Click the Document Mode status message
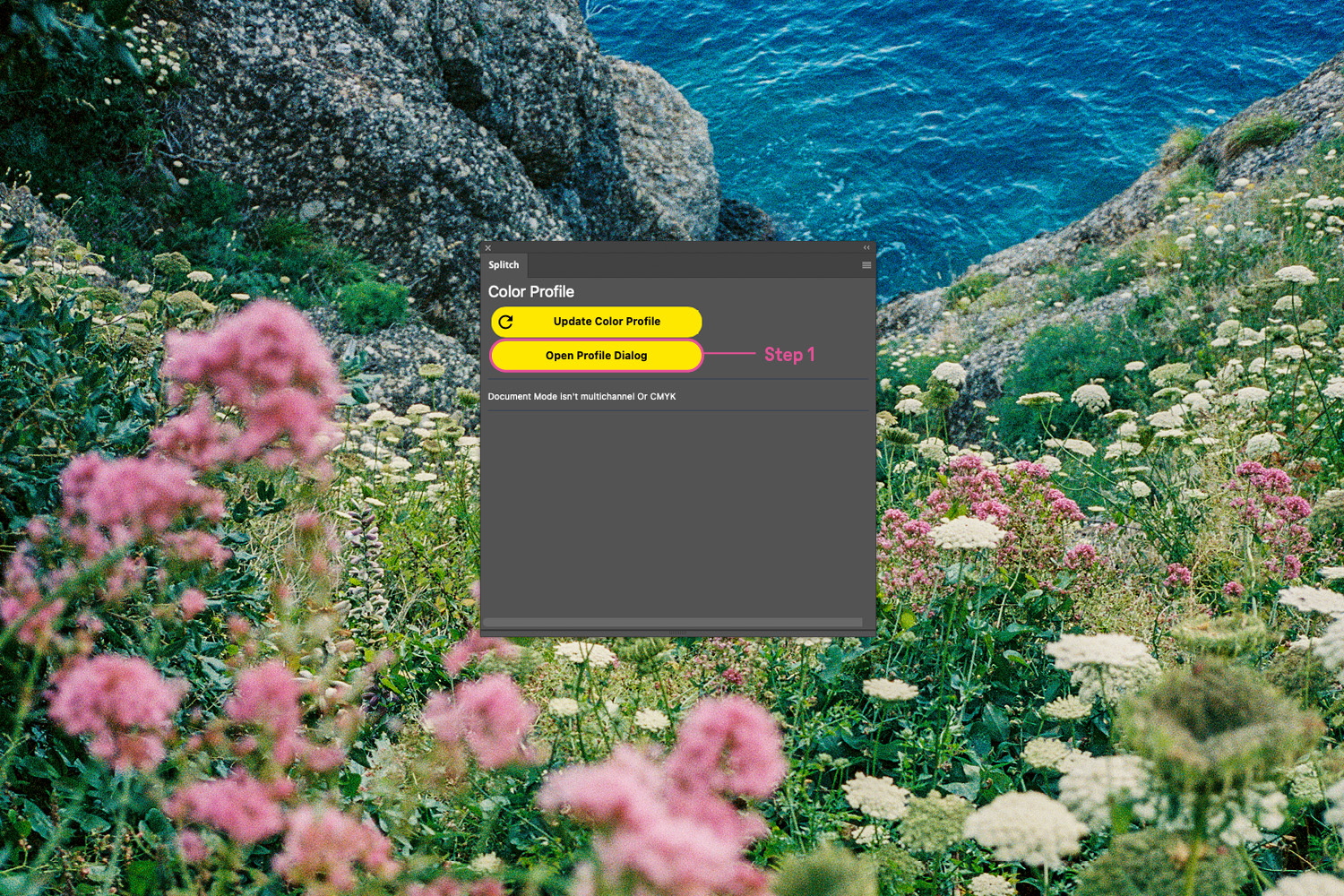This screenshot has height=896, width=1344. click(x=582, y=396)
